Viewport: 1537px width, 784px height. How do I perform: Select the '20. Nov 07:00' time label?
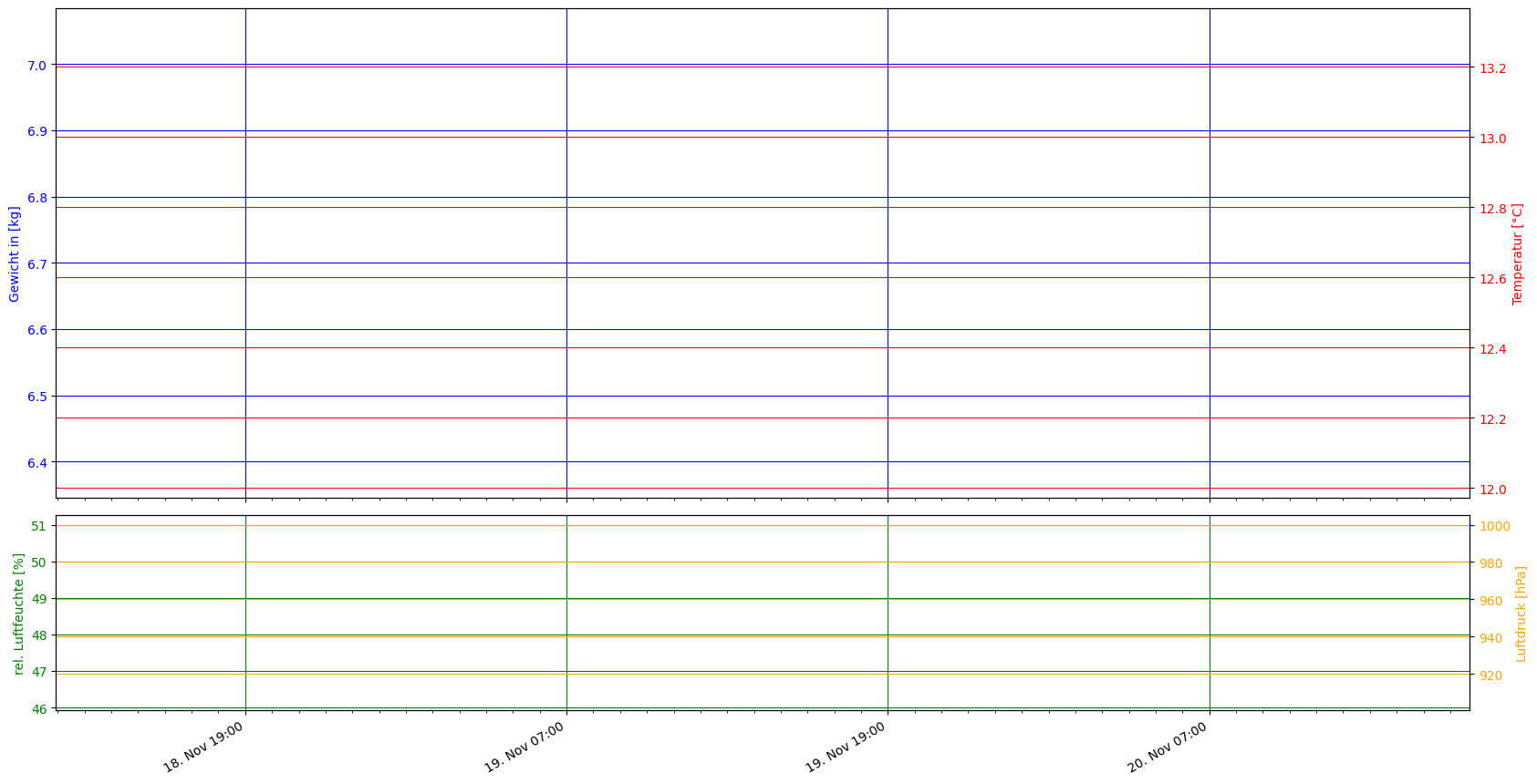(1168, 747)
